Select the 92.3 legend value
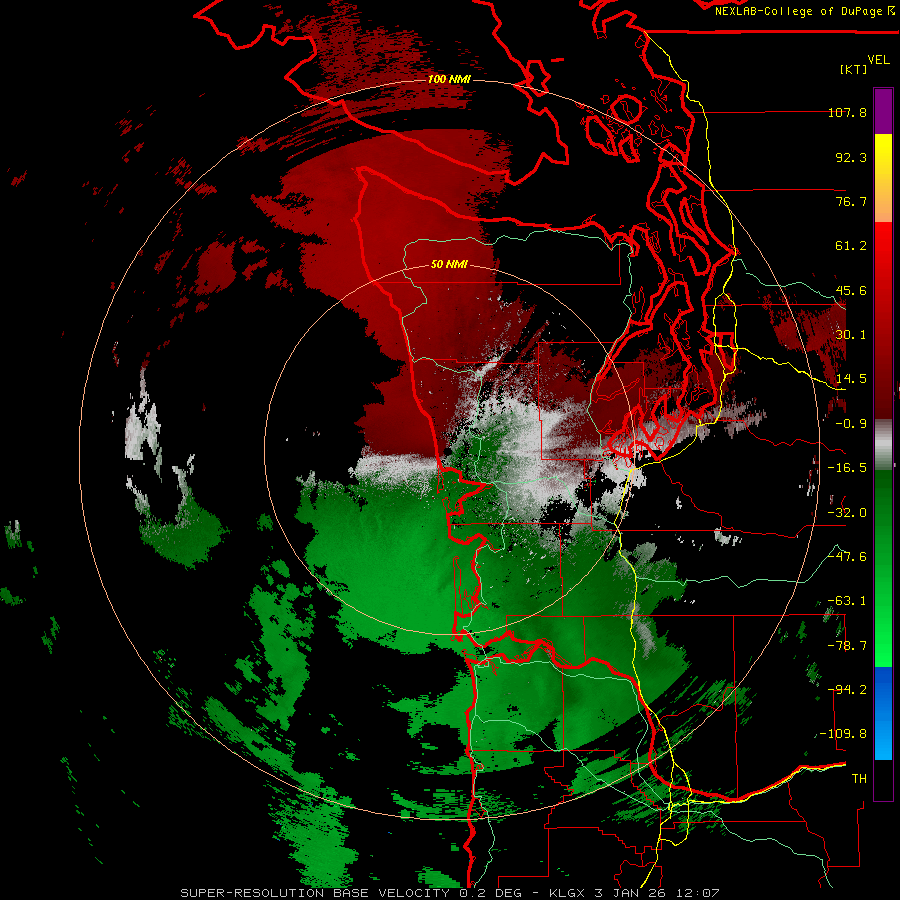Screen dimensions: 900x900 pyautogui.click(x=851, y=157)
